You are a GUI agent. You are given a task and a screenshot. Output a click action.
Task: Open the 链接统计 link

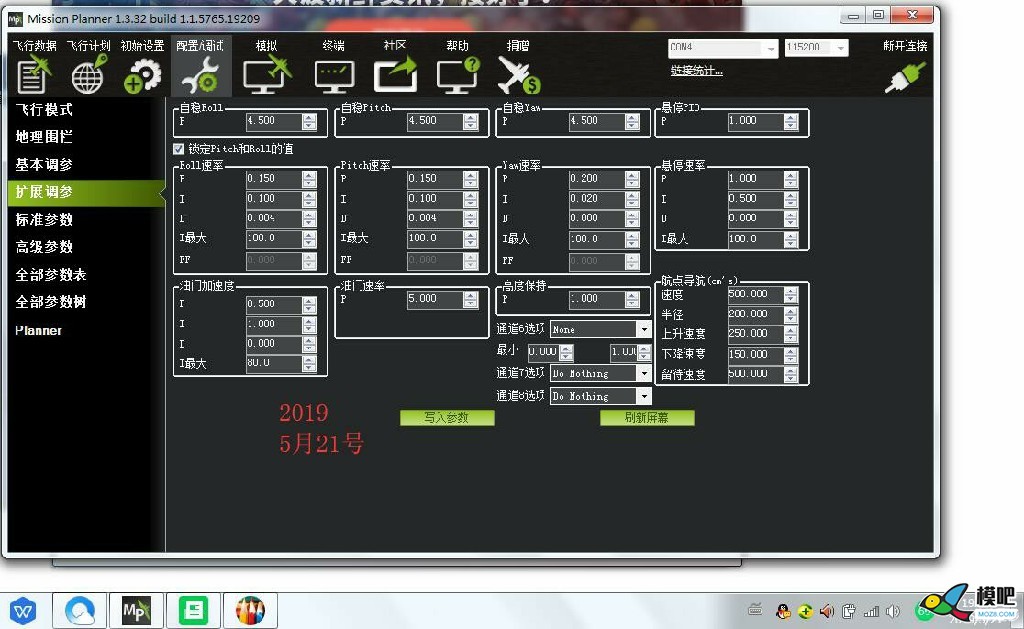coord(697,71)
